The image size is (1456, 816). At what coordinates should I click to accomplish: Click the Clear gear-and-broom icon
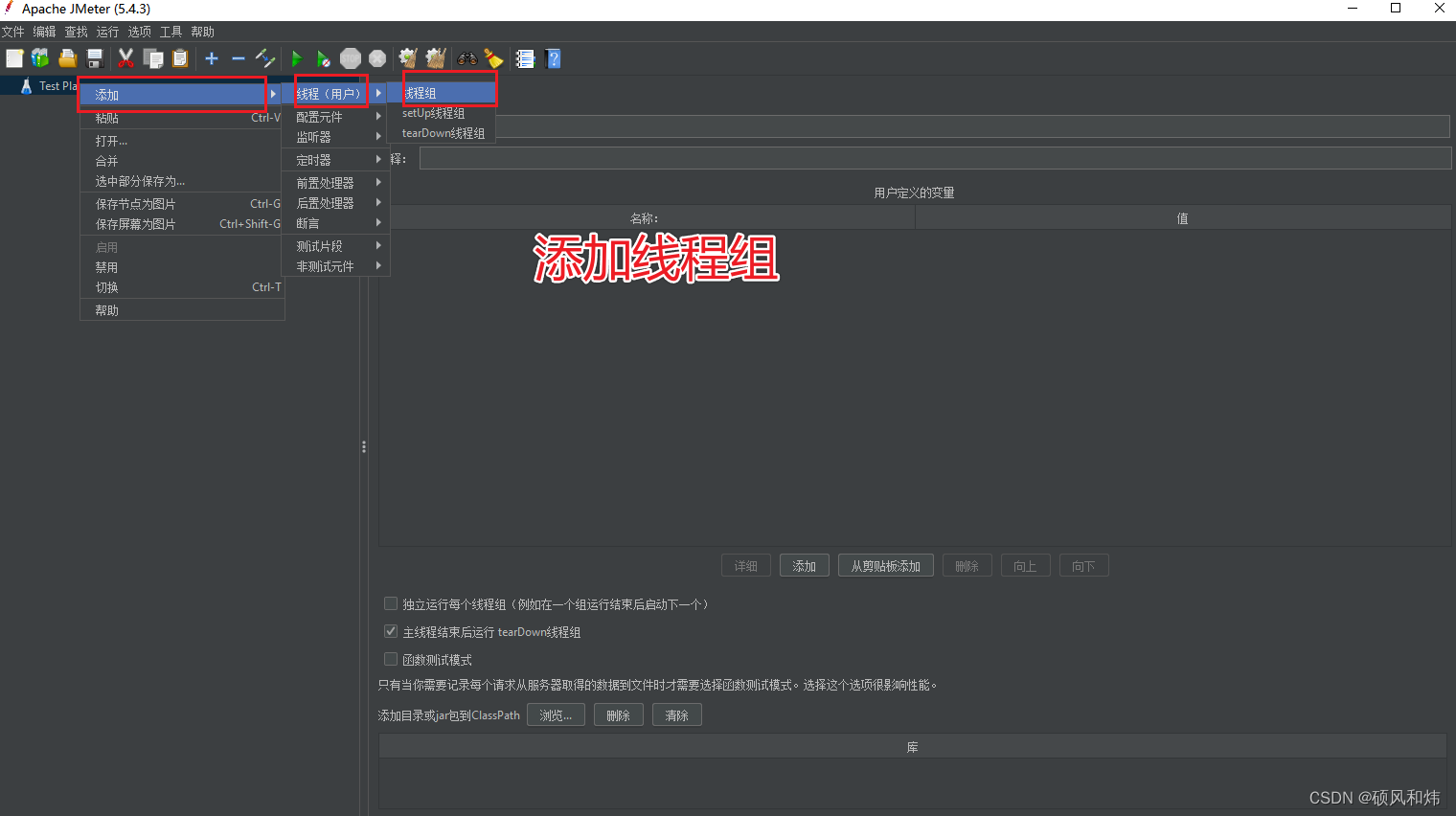click(408, 58)
